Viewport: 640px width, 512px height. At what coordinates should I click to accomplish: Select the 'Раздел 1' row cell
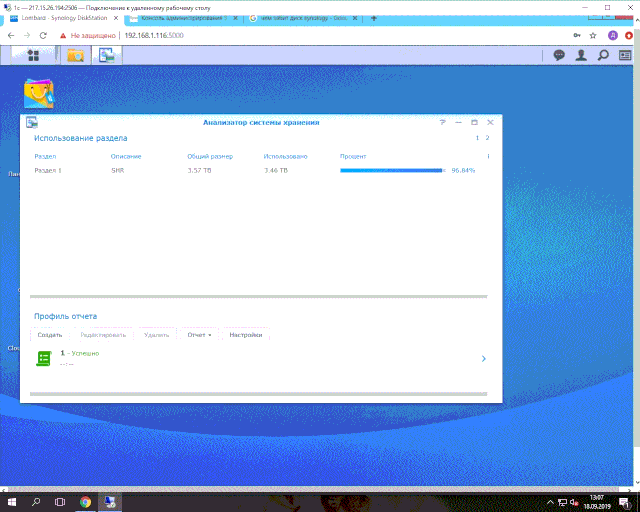coord(48,170)
